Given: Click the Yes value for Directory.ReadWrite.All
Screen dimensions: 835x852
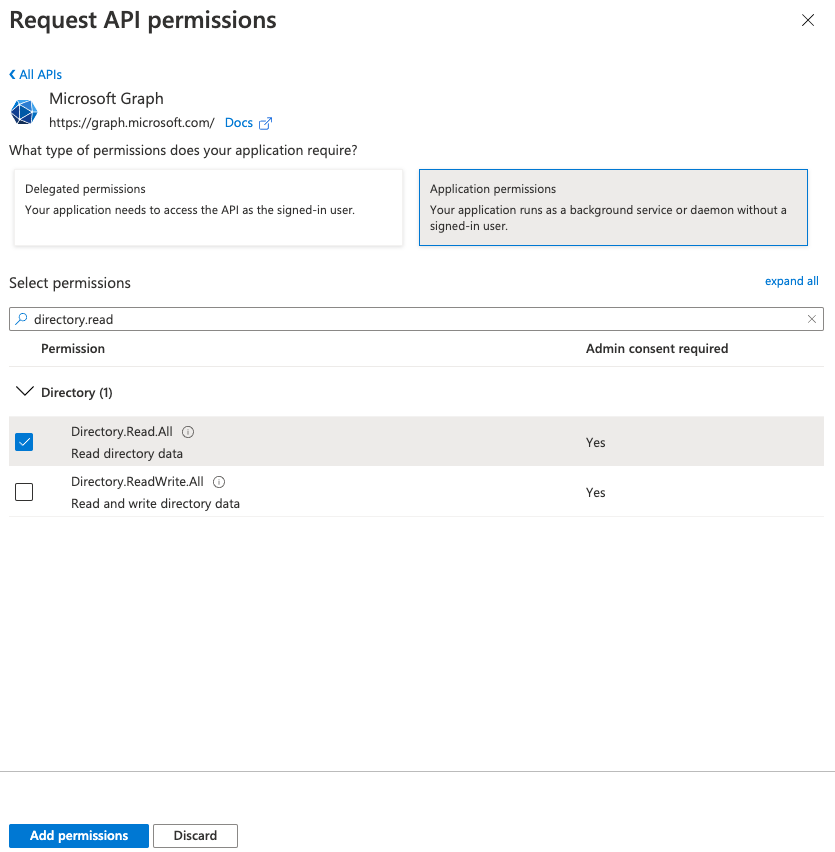Looking at the screenshot, I should pyautogui.click(x=595, y=492).
